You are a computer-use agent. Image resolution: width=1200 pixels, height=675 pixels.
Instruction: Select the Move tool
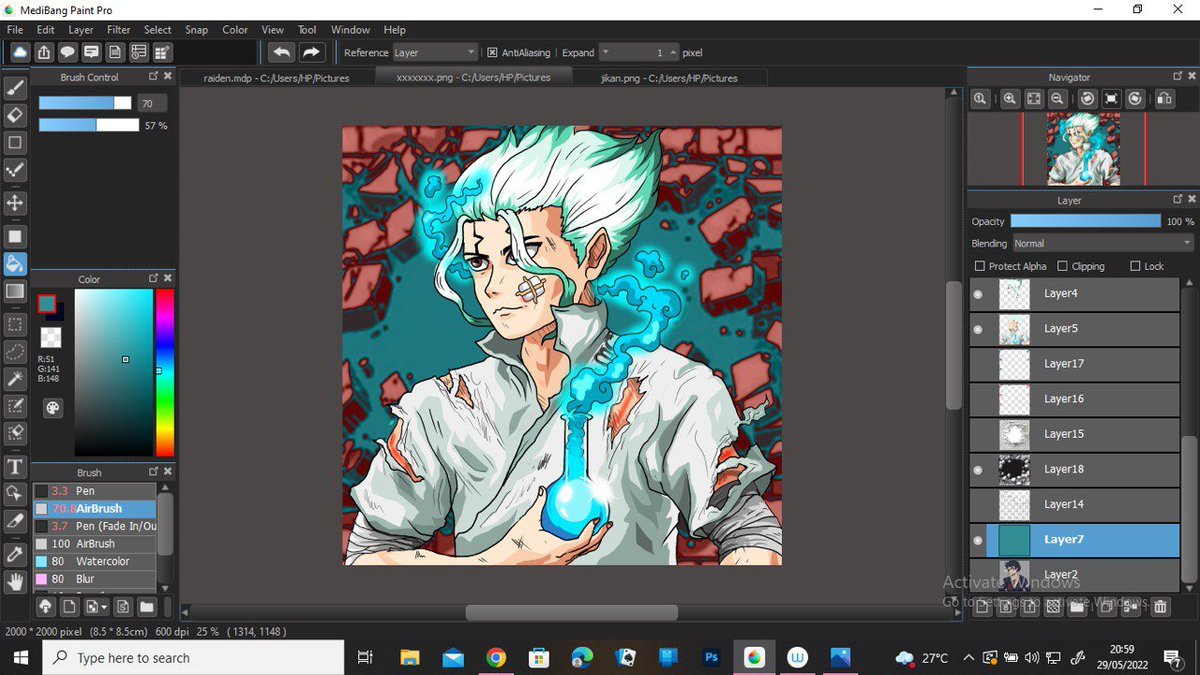point(15,203)
